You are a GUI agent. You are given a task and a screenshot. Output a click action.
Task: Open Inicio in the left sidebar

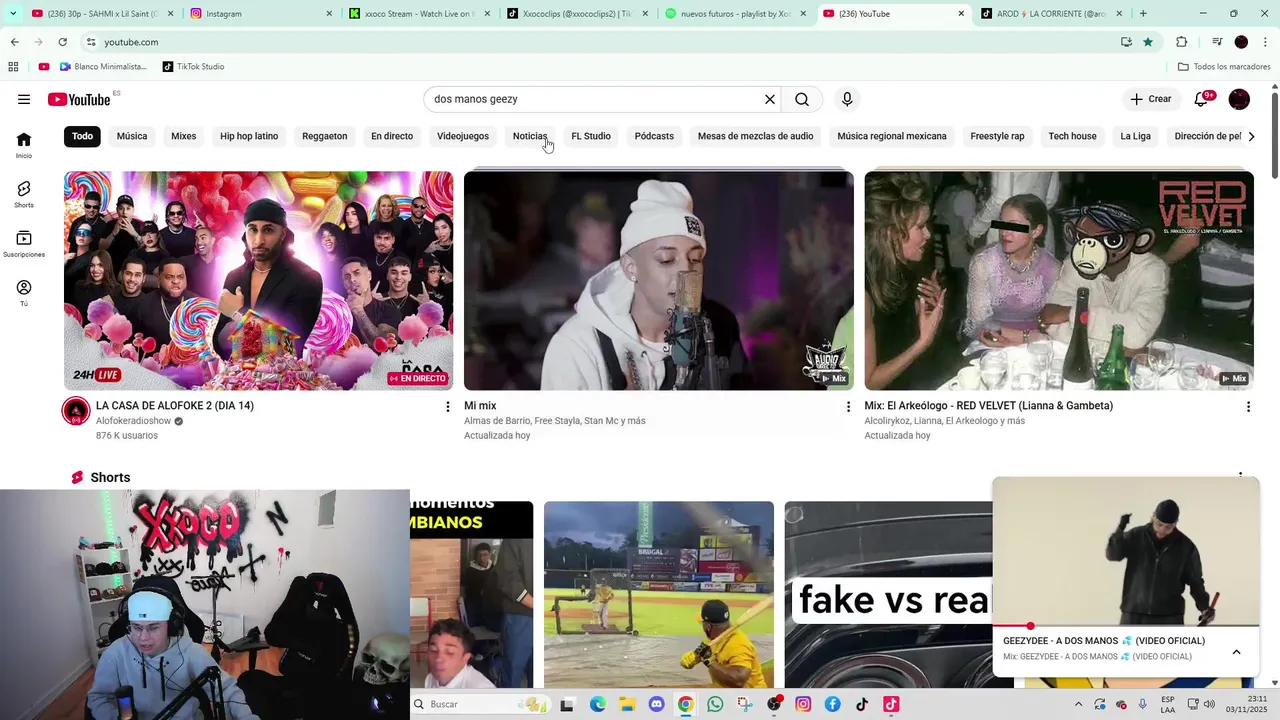pos(24,145)
